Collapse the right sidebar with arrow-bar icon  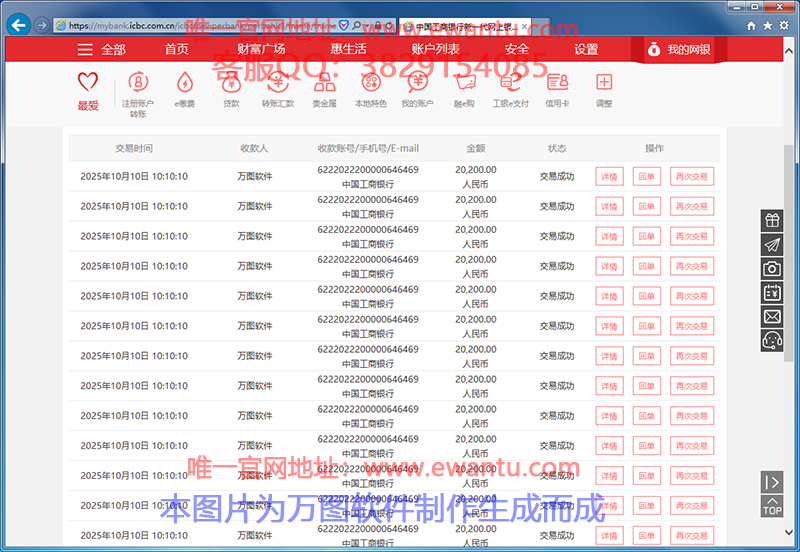coord(772,482)
